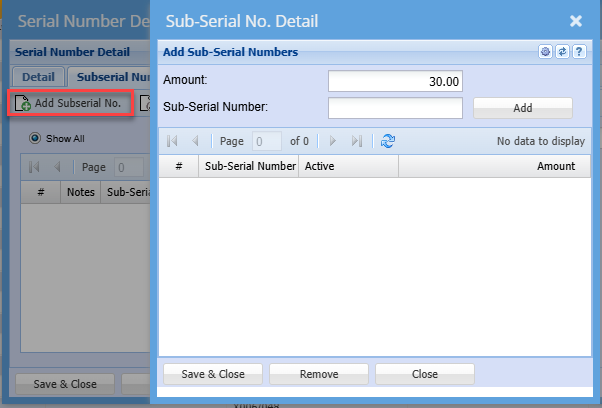Go to previous page in Serial Number Detail pager
602x408 pixels.
58,167
